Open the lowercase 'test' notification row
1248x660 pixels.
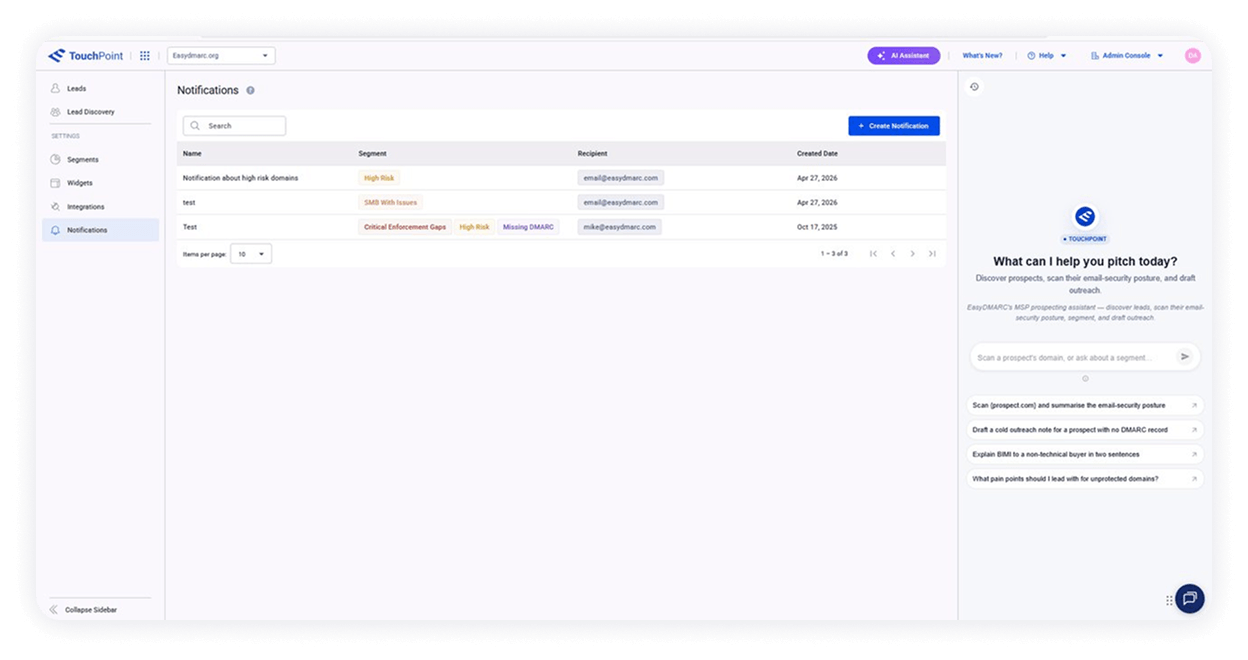(x=561, y=202)
